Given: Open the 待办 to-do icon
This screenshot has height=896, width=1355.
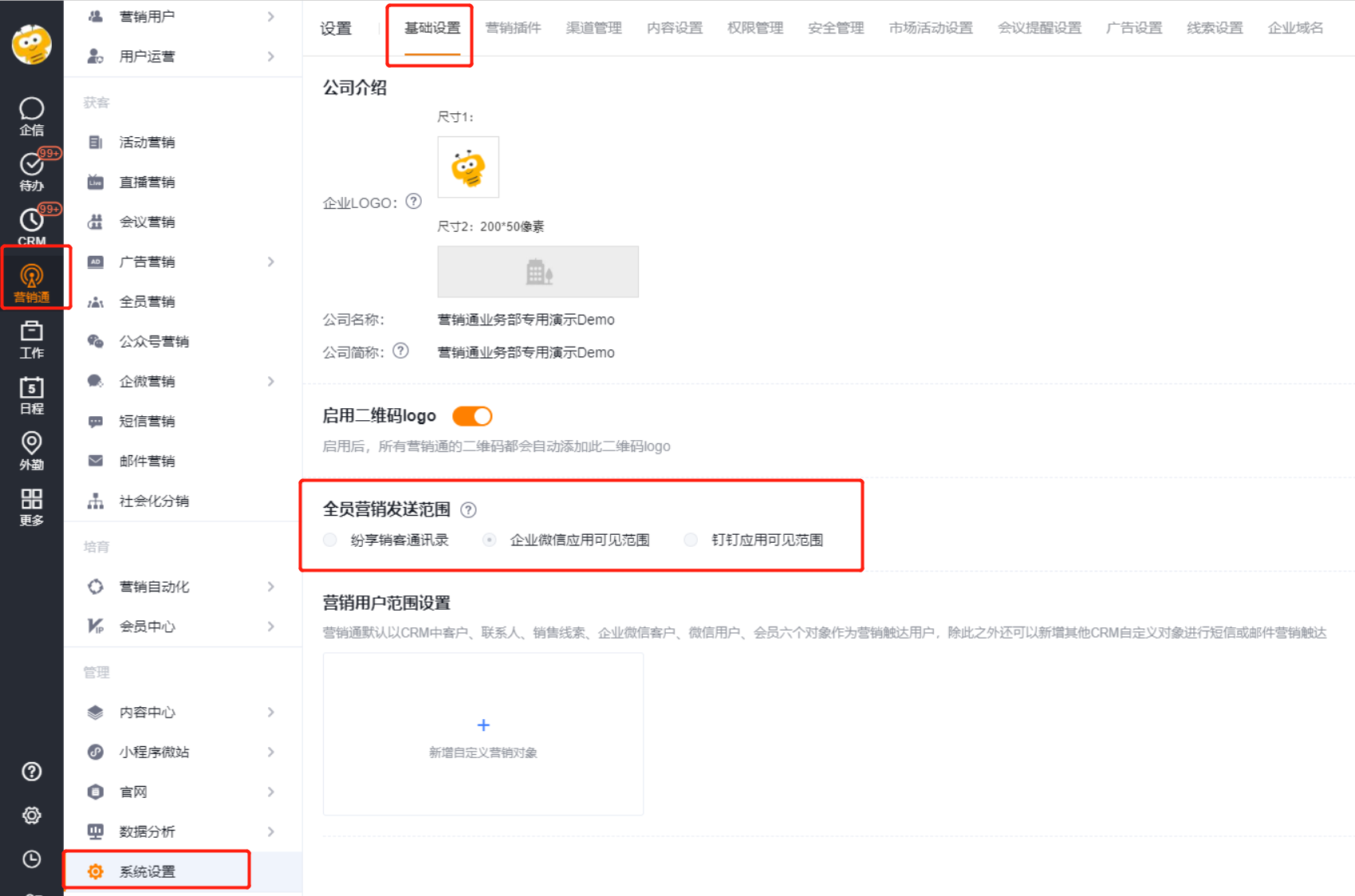Looking at the screenshot, I should [x=31, y=171].
